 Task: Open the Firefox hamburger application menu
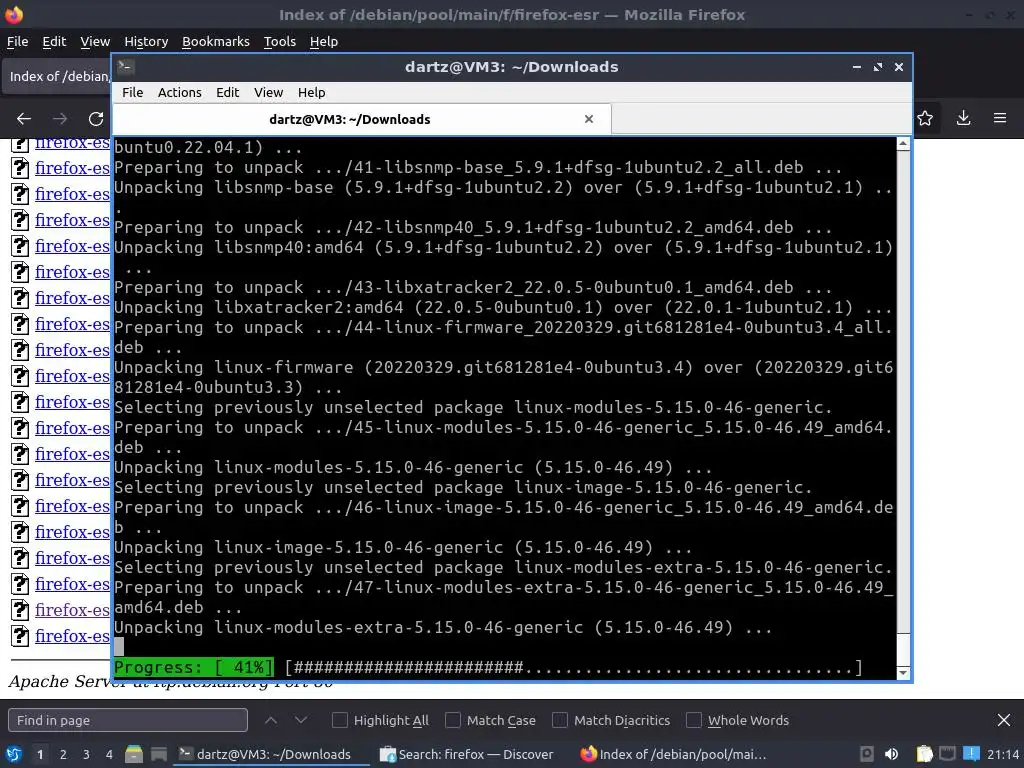[1000, 118]
